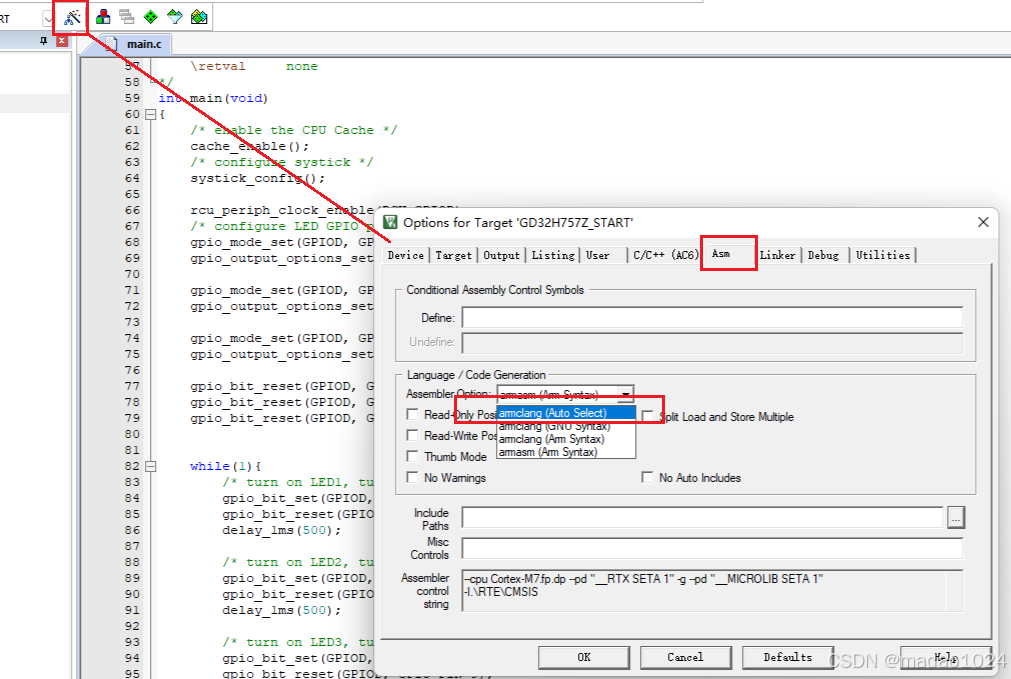
Task: Click the "while(1){" statement
Action: click(226, 466)
